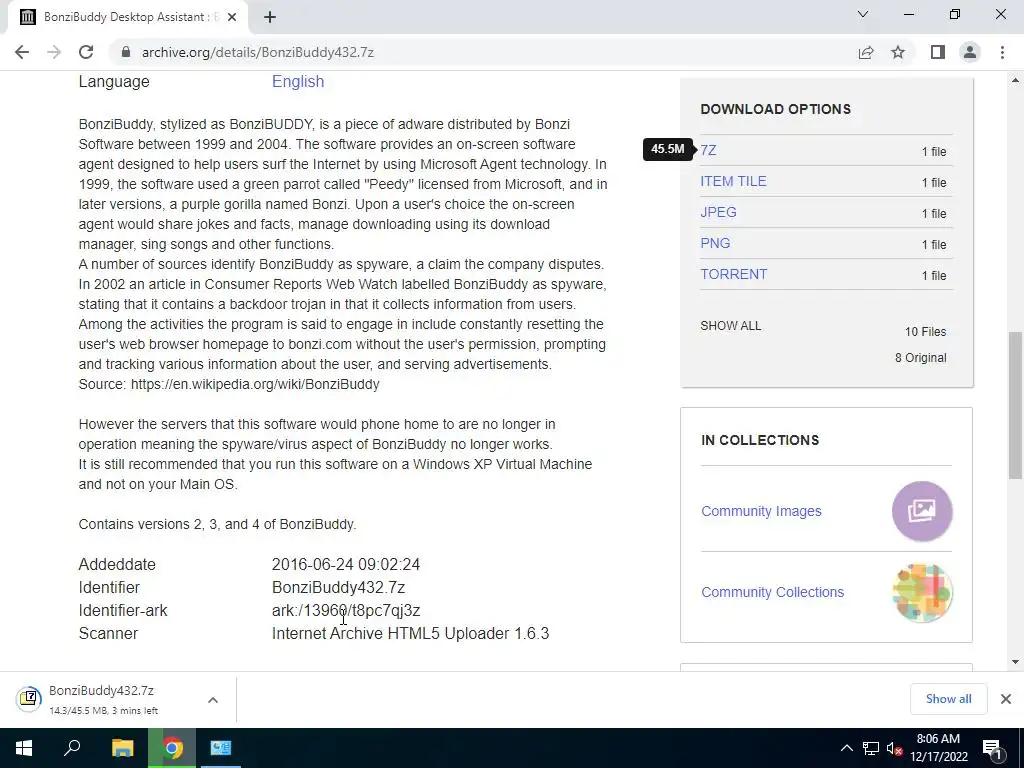Share this page icon in address bar
The image size is (1024, 768).
point(866,52)
